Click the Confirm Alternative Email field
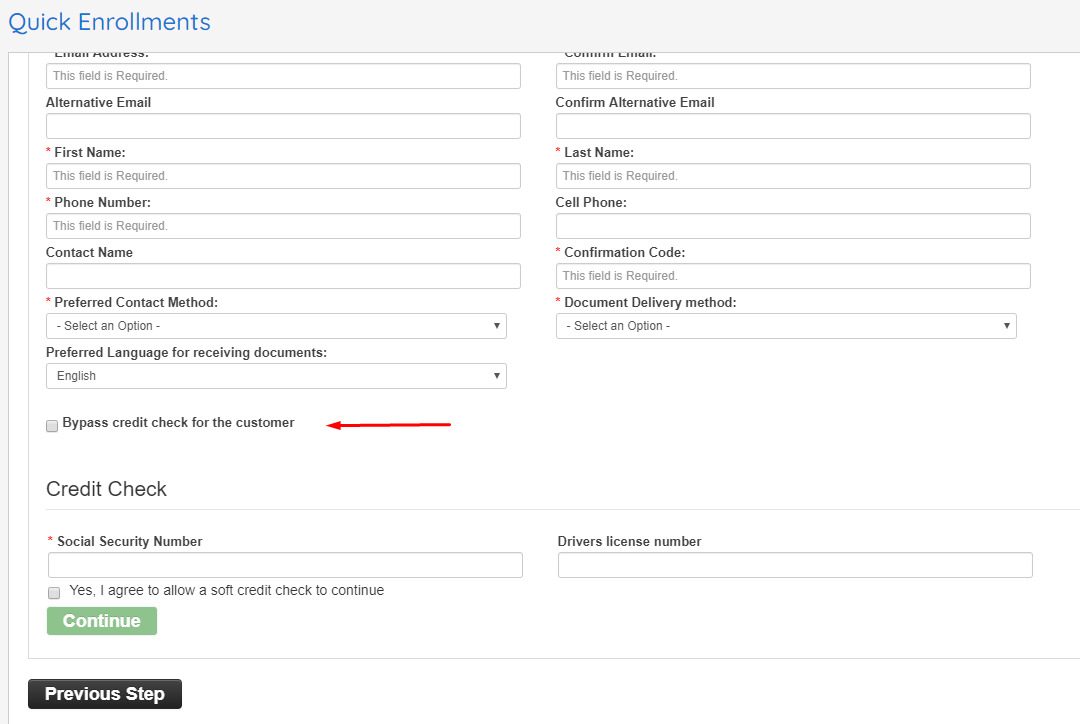 793,126
